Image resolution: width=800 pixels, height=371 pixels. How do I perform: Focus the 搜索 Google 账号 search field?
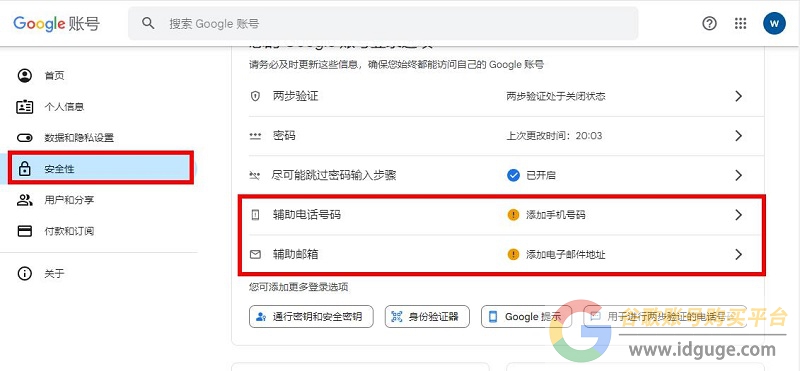[x=383, y=23]
